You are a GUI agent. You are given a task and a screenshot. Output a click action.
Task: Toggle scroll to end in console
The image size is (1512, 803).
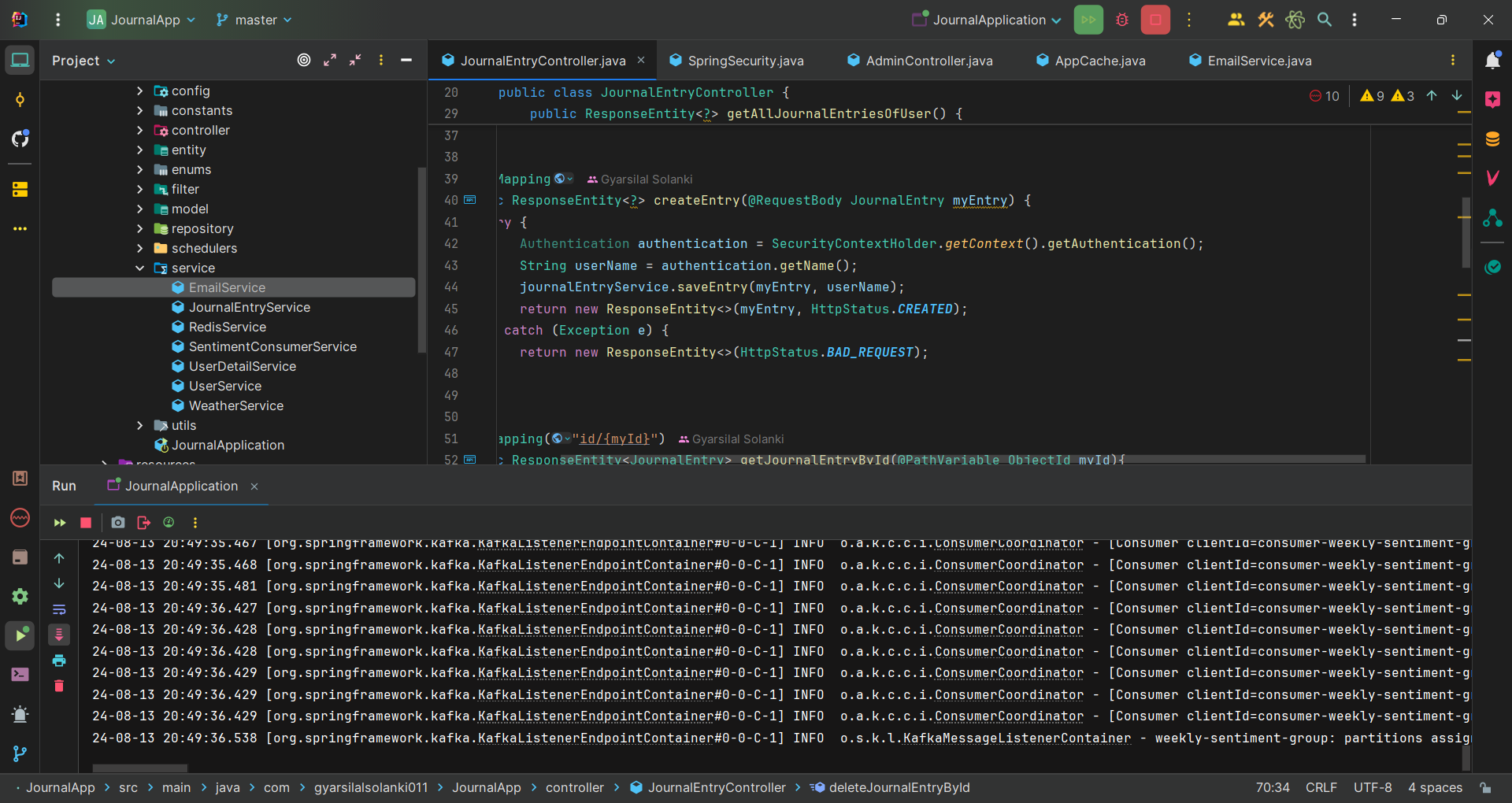(x=59, y=635)
